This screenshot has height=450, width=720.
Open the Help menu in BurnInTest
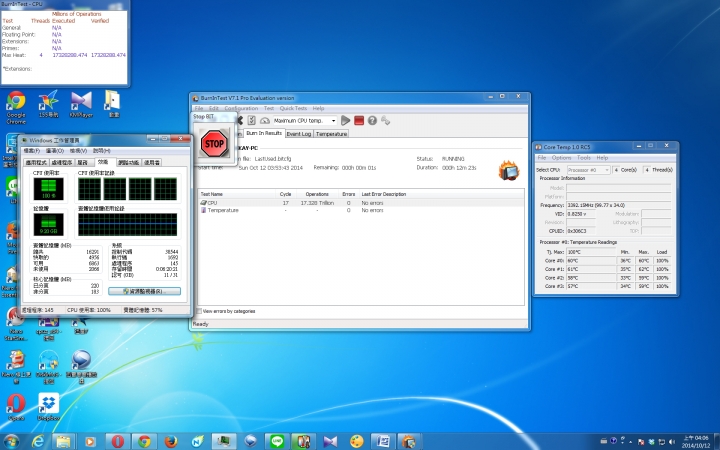click(x=318, y=108)
